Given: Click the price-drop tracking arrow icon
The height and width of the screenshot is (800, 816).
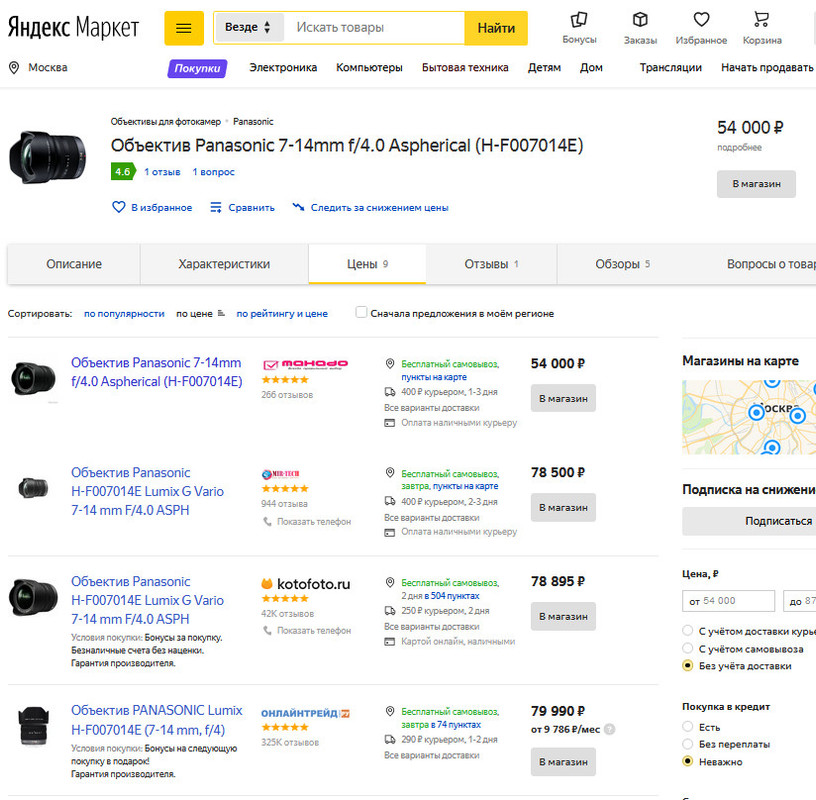Looking at the screenshot, I should pos(298,207).
